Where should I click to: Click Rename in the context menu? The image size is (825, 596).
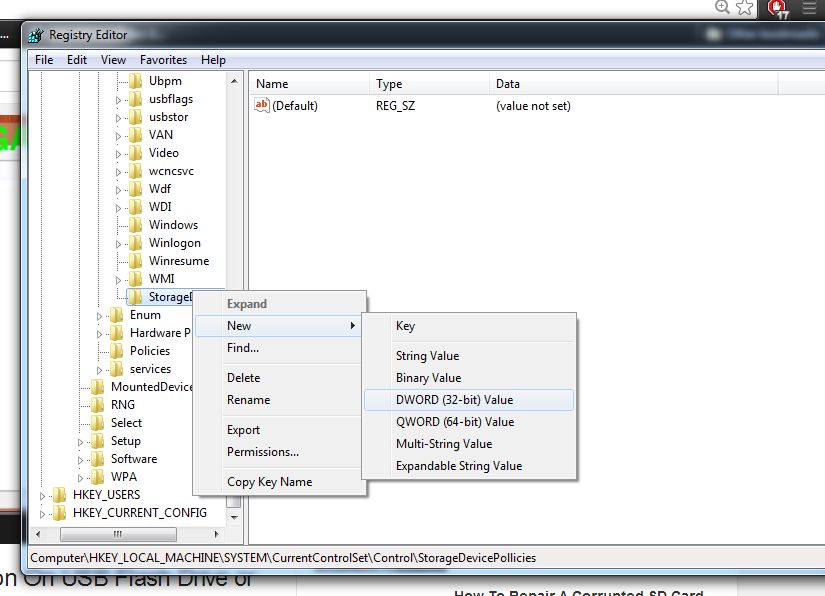click(279, 400)
